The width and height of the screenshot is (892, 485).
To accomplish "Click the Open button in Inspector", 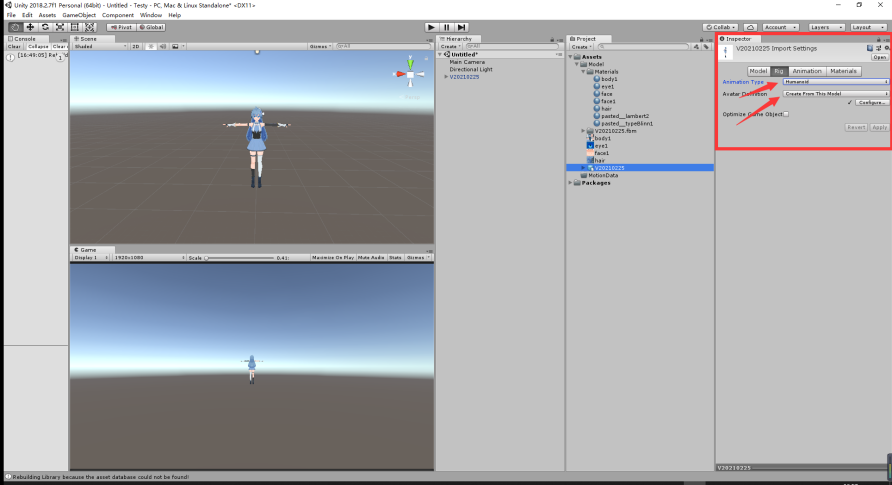I will [x=879, y=57].
